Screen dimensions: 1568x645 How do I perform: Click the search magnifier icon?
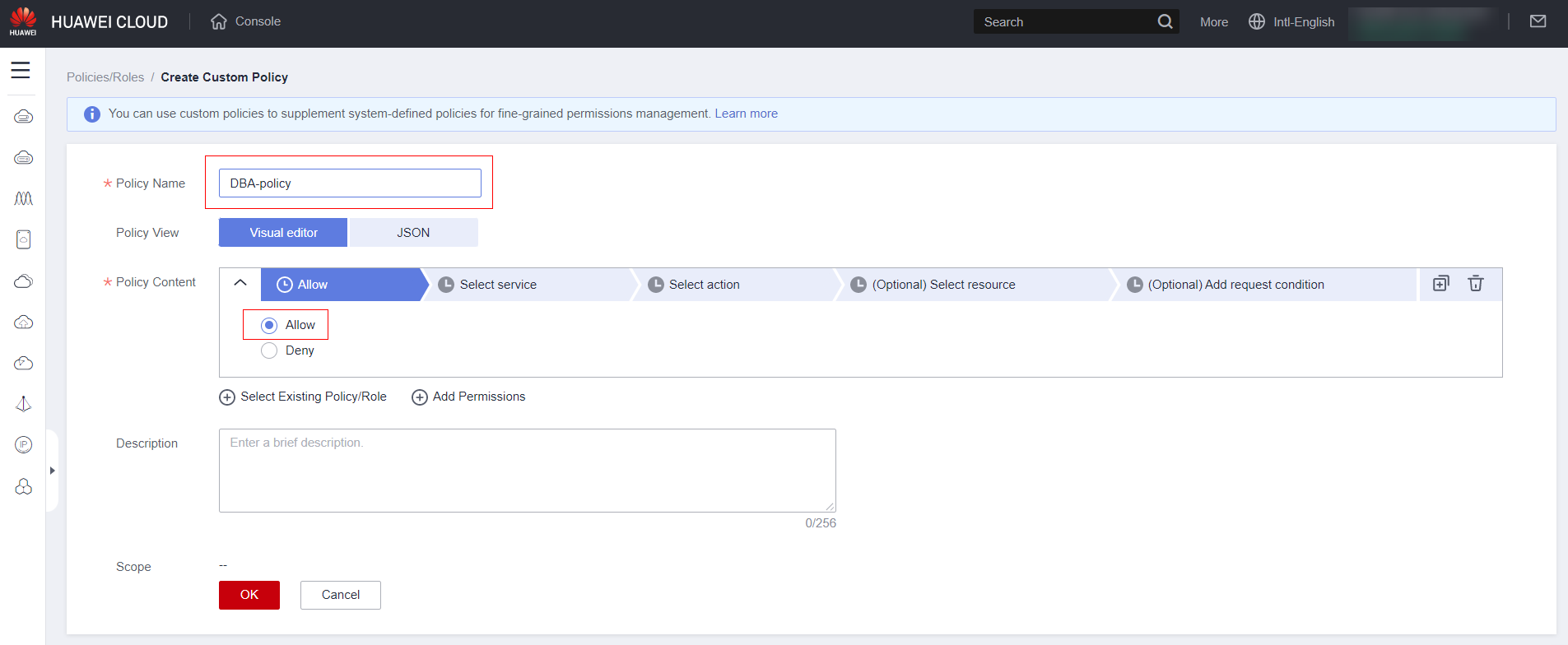tap(1165, 21)
